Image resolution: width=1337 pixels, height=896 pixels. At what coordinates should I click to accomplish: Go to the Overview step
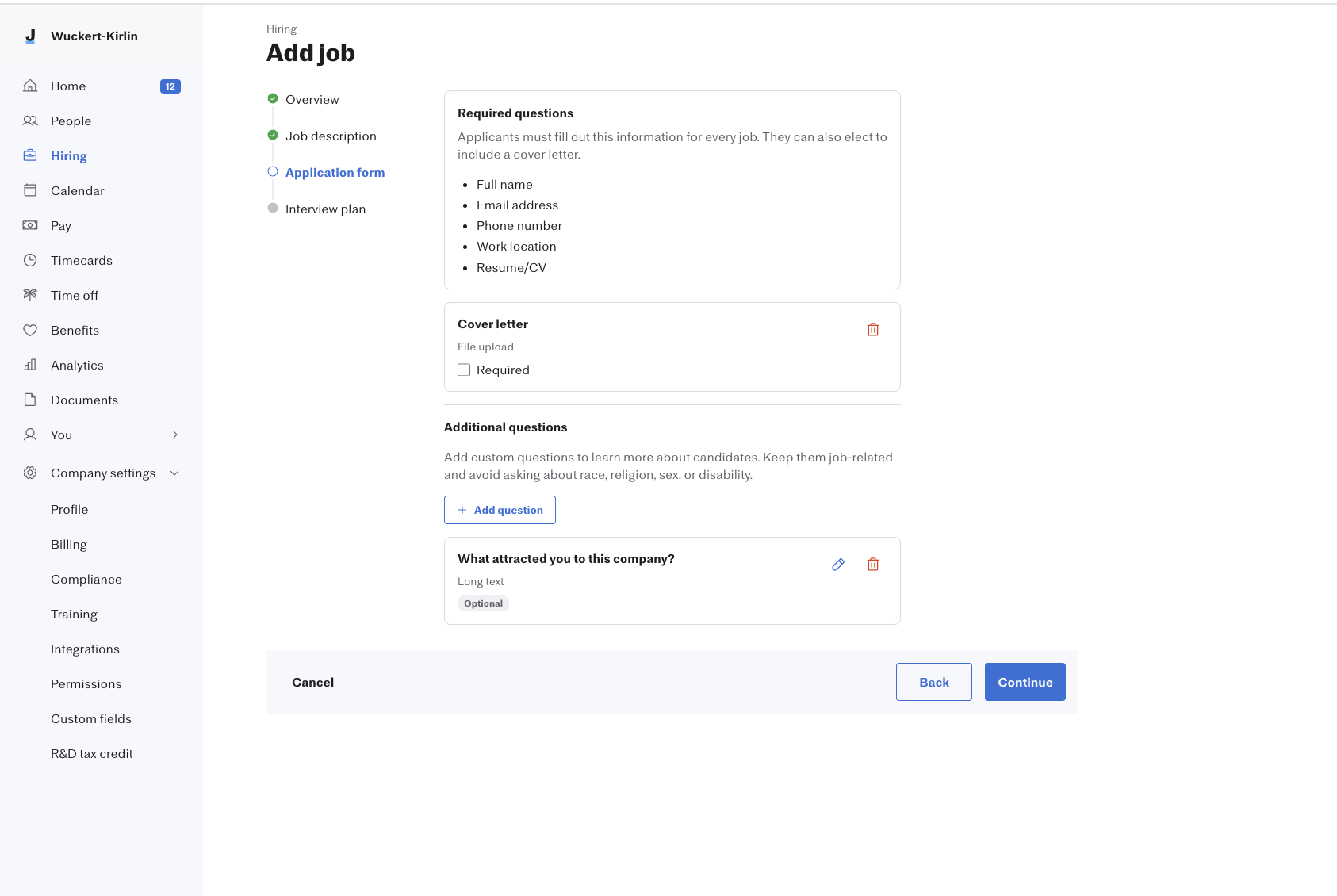[312, 99]
